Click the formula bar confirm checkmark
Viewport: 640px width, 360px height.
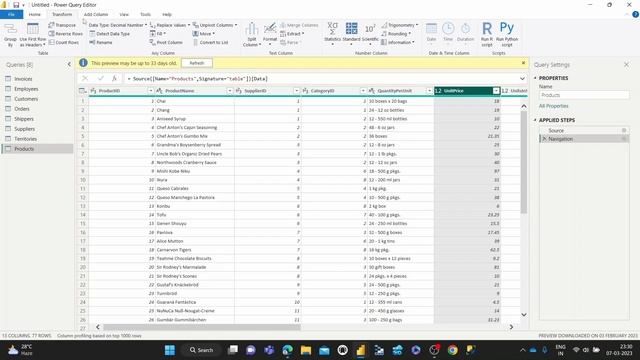(x=100, y=78)
